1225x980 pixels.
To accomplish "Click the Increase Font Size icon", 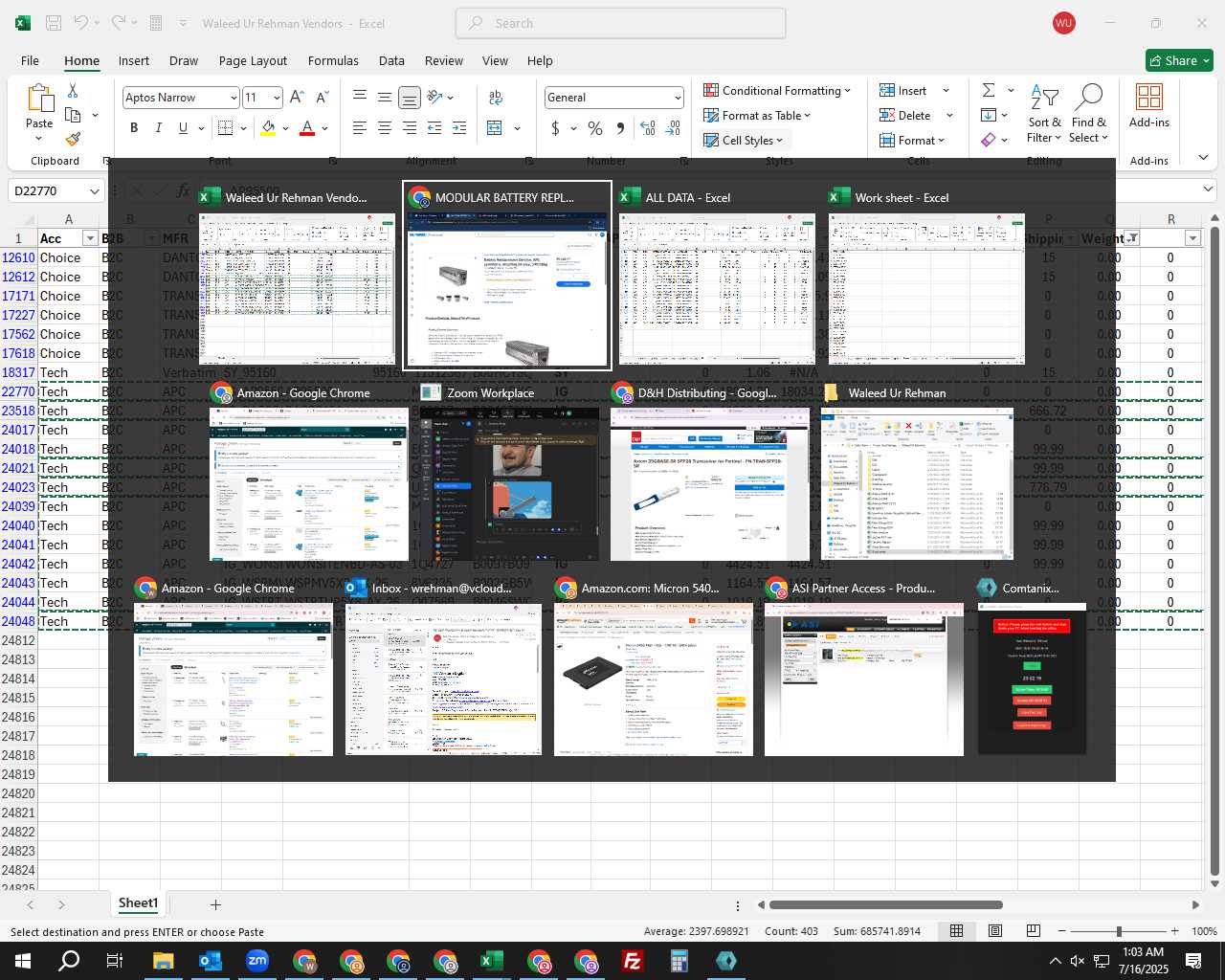I will pos(297,98).
